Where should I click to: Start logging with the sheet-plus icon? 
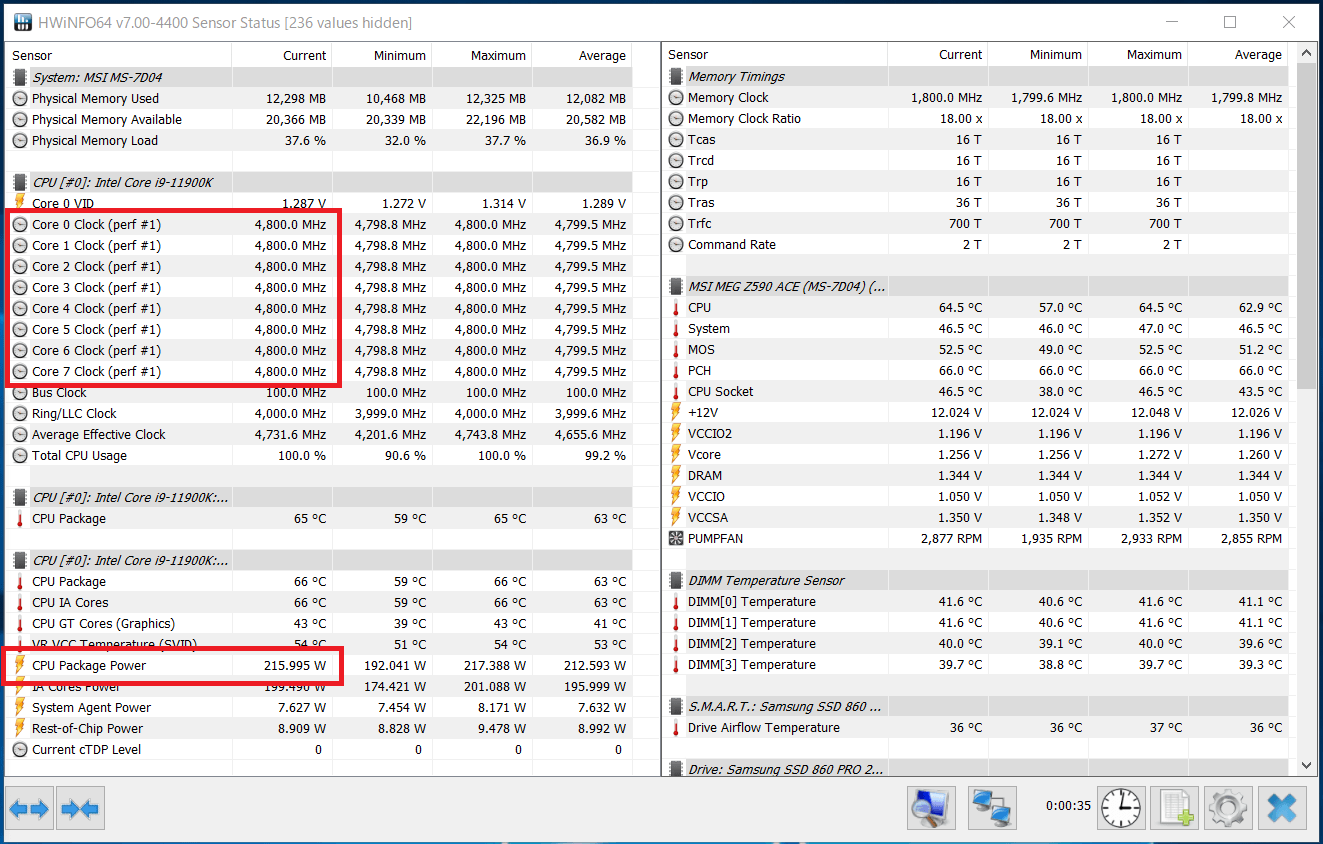tap(1174, 807)
